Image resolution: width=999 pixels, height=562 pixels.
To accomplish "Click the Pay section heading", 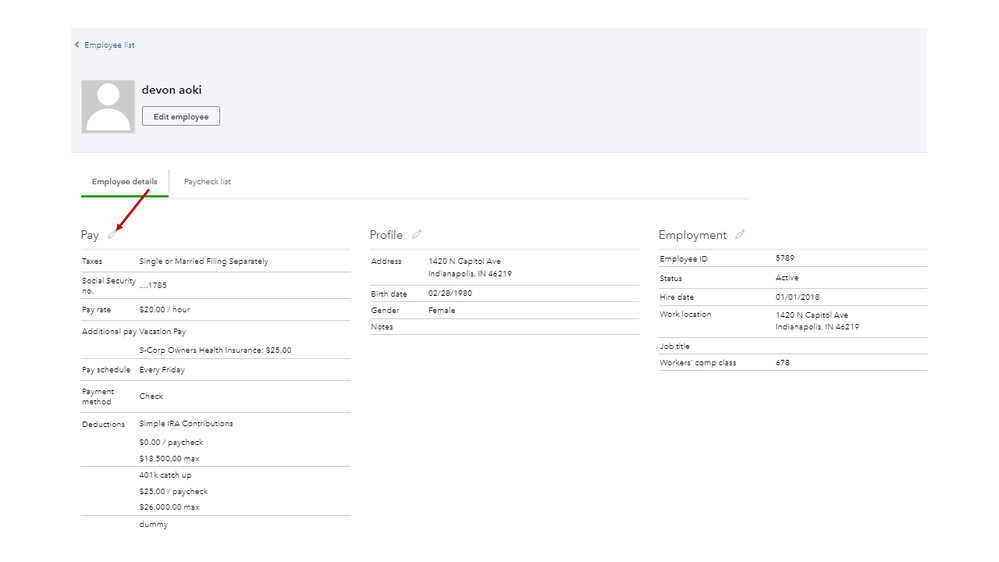I will tap(90, 235).
